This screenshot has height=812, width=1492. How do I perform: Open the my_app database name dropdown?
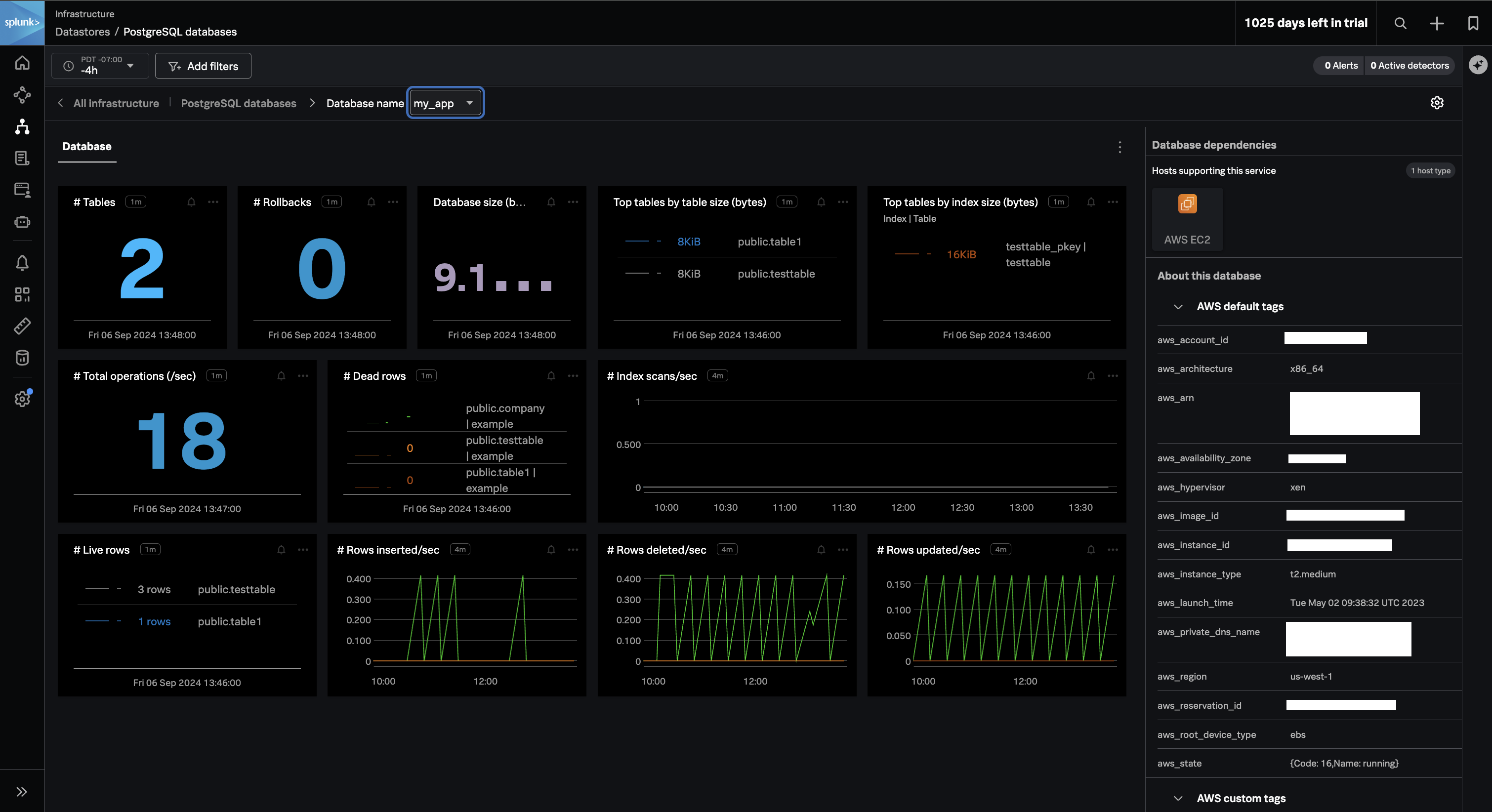point(445,103)
